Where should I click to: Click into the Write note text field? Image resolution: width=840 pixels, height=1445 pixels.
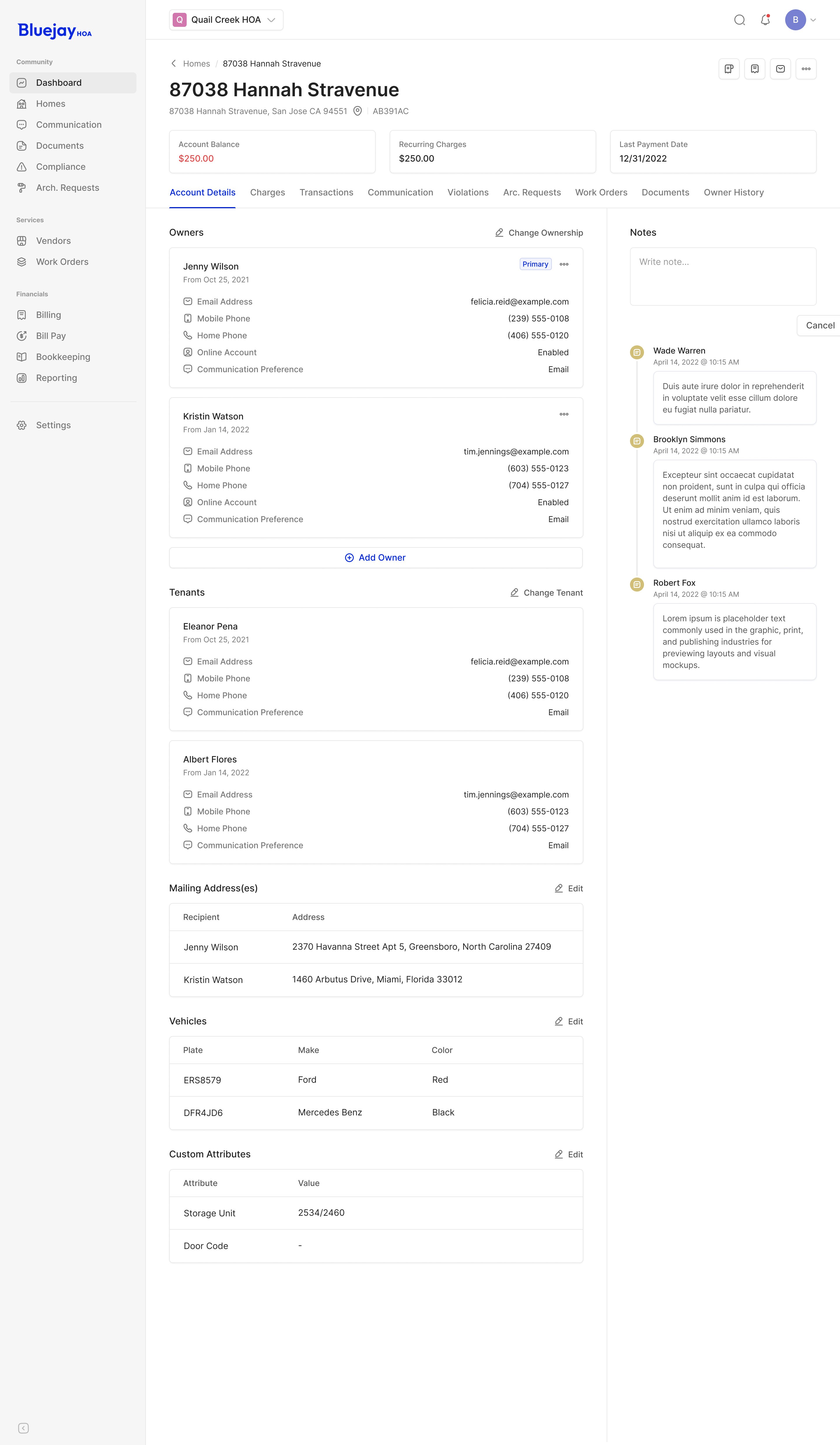coord(722,277)
